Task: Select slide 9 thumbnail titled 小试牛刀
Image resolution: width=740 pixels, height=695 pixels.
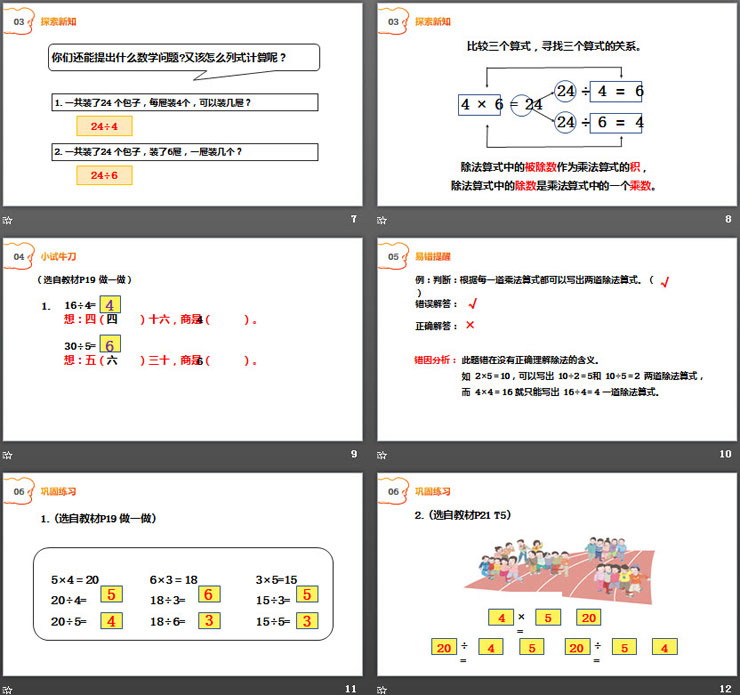Action: (183, 339)
